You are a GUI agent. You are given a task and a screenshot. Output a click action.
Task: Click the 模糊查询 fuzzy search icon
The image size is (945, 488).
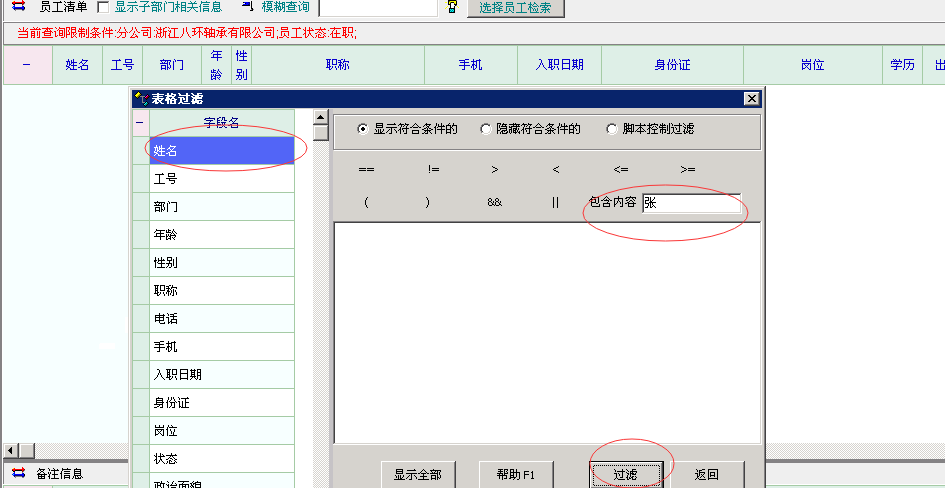pyautogui.click(x=247, y=7)
